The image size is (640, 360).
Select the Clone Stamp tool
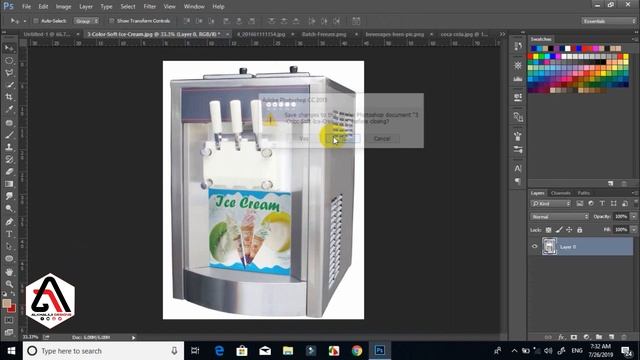[x=9, y=147]
